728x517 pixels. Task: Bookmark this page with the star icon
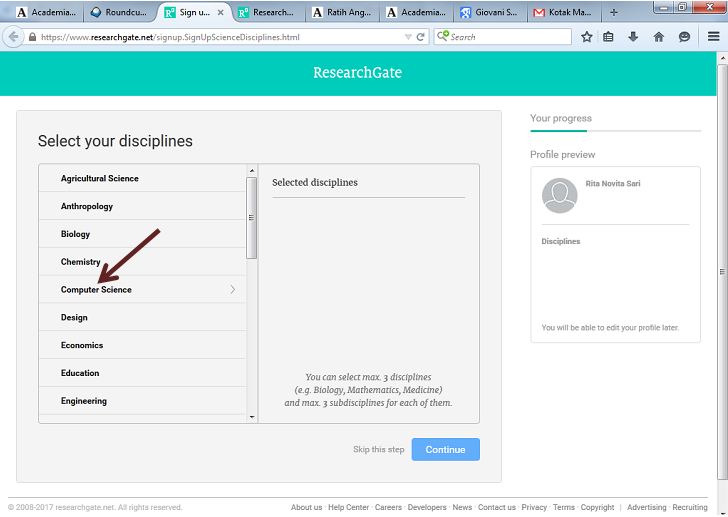point(586,37)
